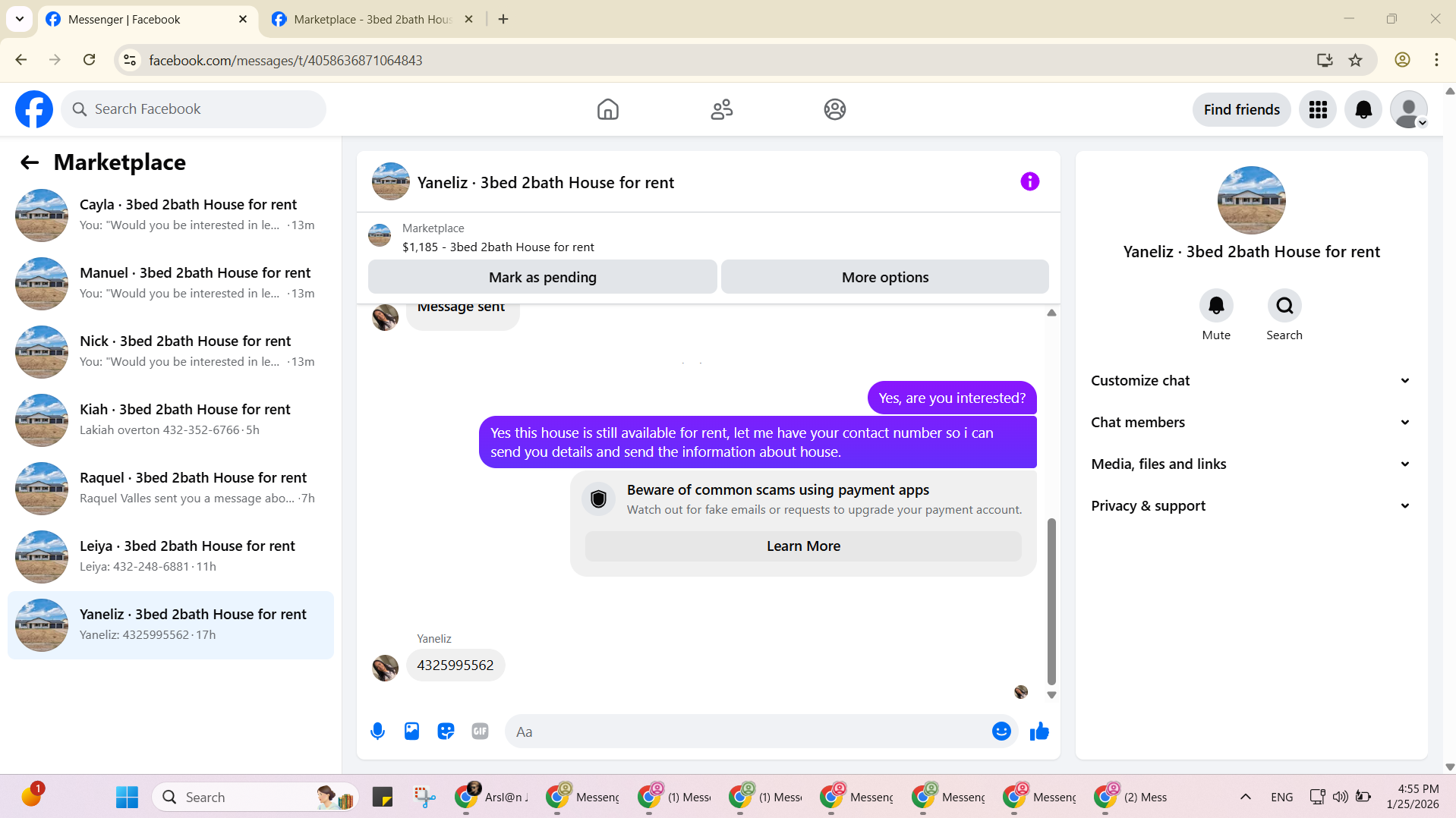This screenshot has height=818, width=1456.
Task: Open the Home feed icon
Action: (608, 109)
